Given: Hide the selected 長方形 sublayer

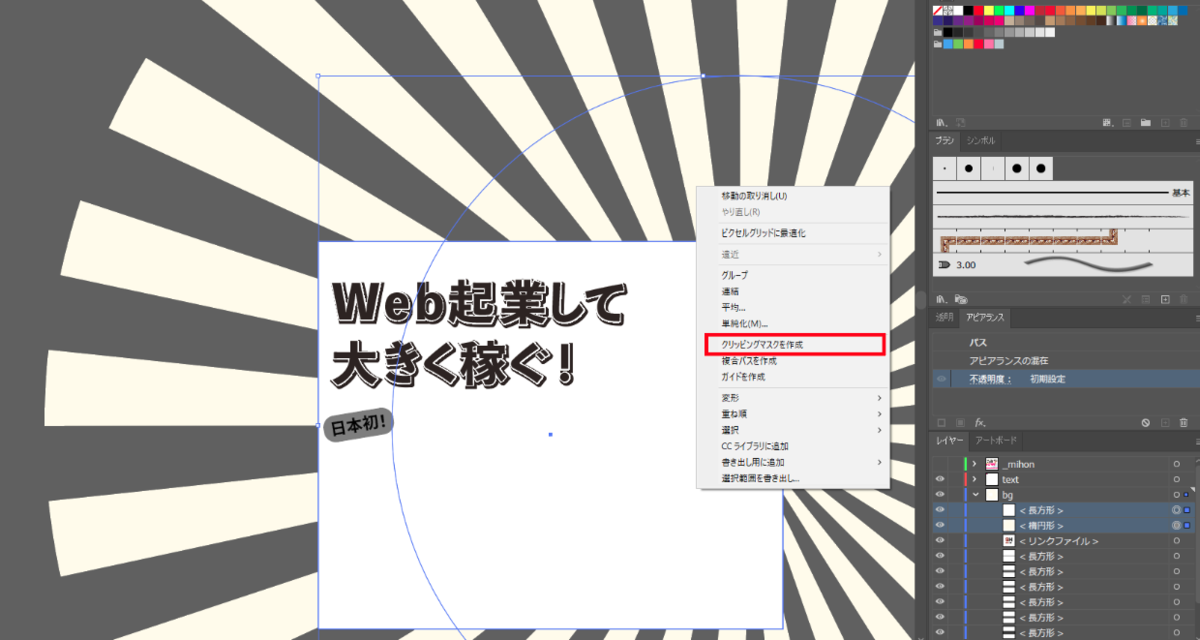Looking at the screenshot, I should pyautogui.click(x=940, y=510).
